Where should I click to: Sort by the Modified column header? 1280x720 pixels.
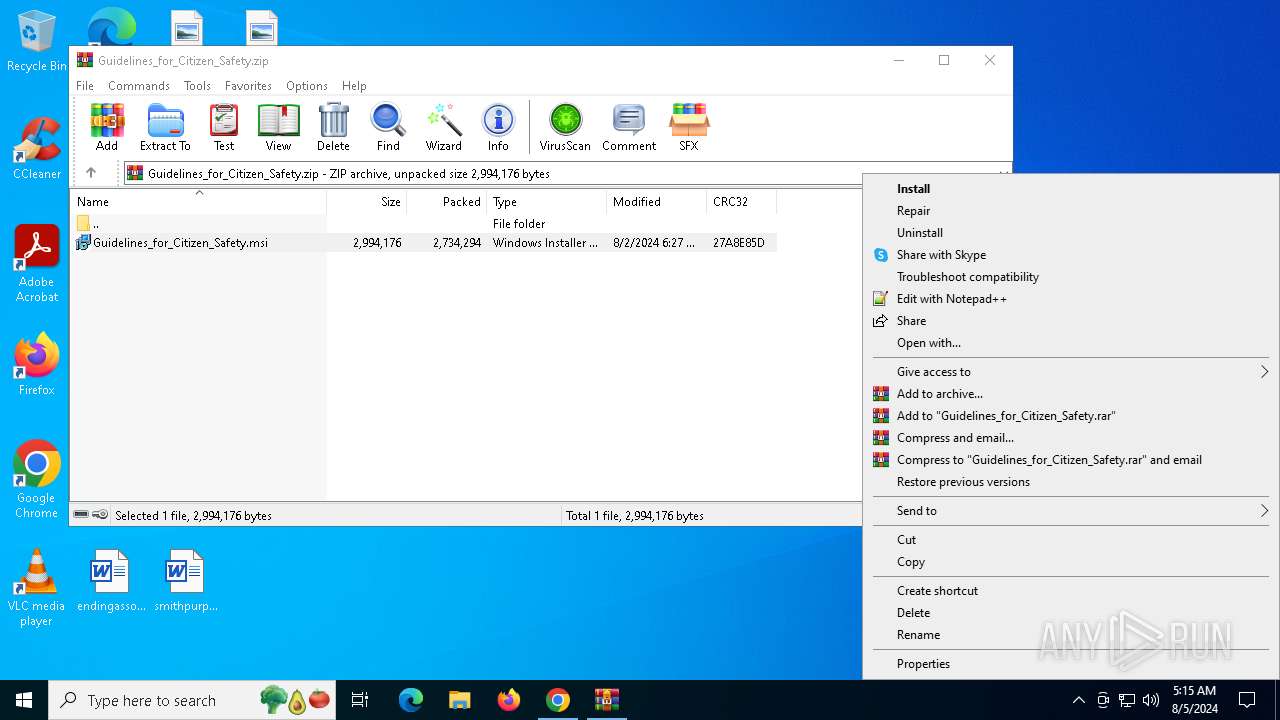pos(657,202)
